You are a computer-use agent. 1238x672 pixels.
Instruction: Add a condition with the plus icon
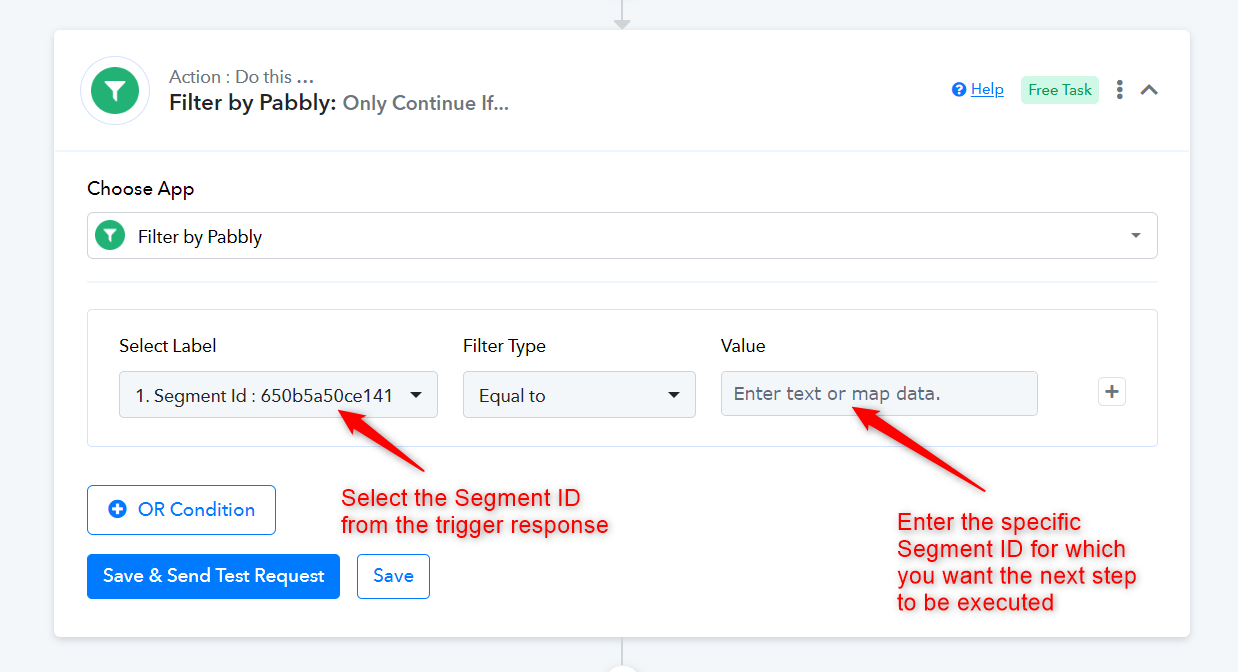(1112, 391)
